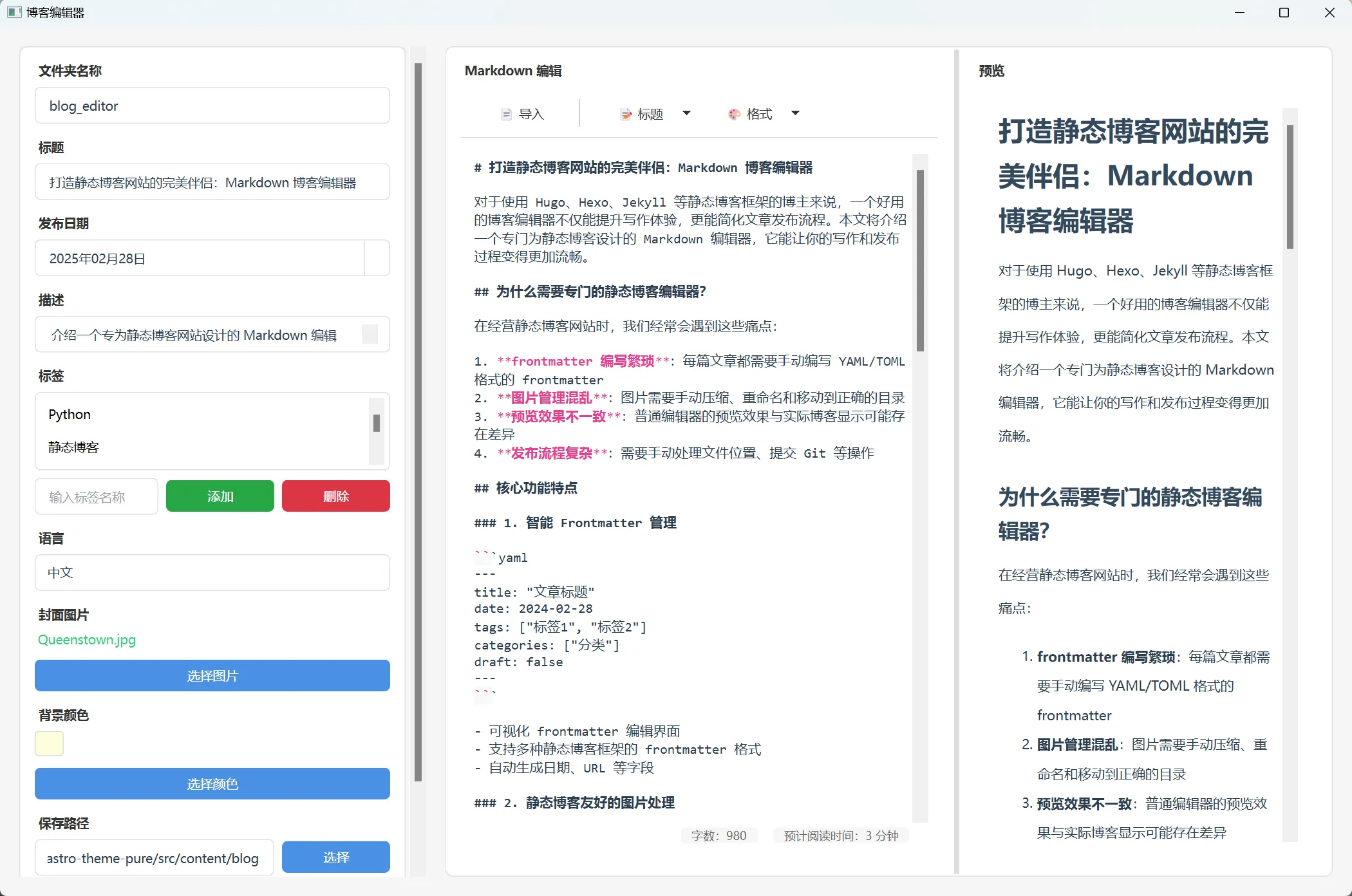Click the red 删除 tag button
This screenshot has width=1352, height=896.
336,496
